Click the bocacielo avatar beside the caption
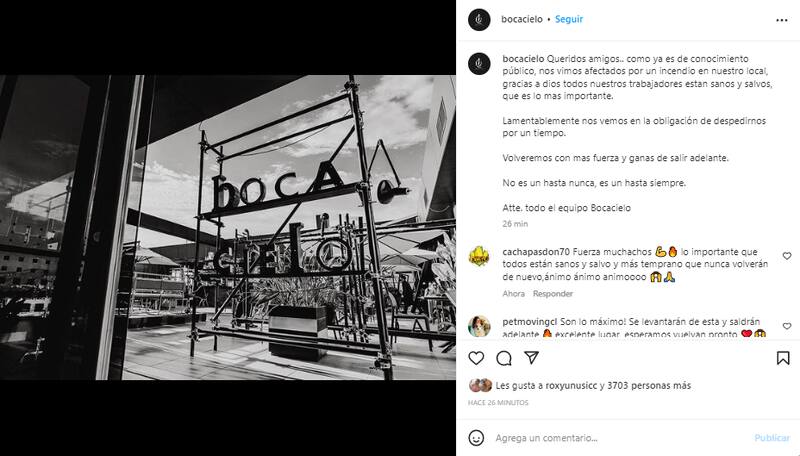The image size is (800, 456). coord(479,64)
